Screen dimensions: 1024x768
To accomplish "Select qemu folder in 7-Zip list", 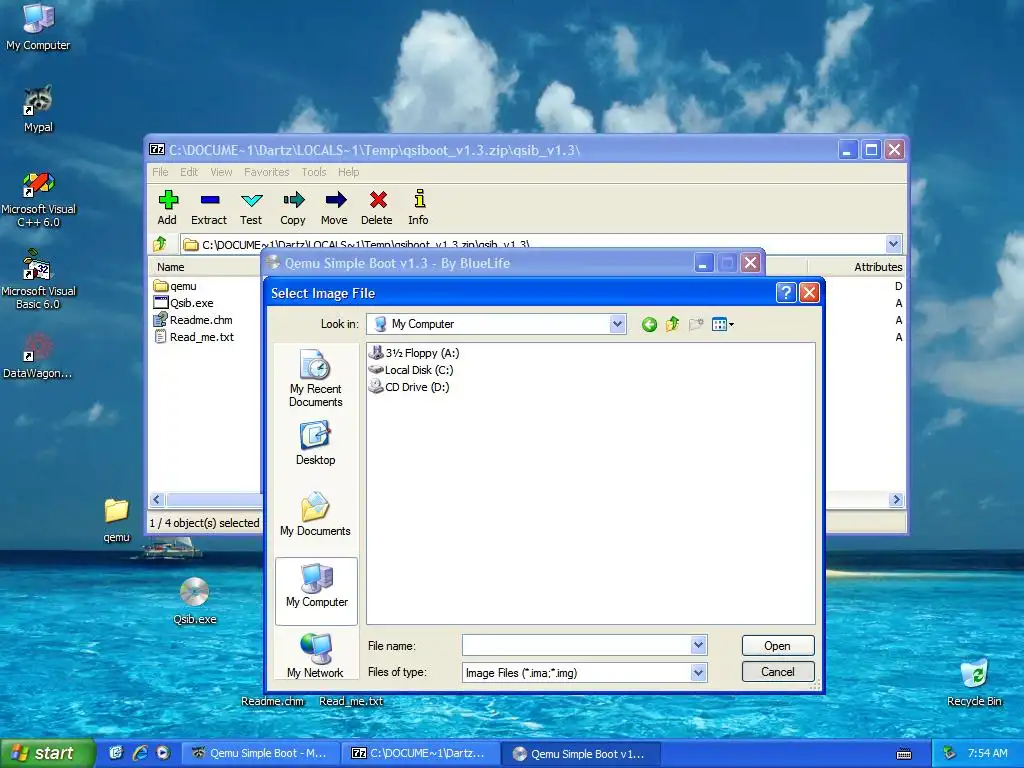I will point(175,286).
